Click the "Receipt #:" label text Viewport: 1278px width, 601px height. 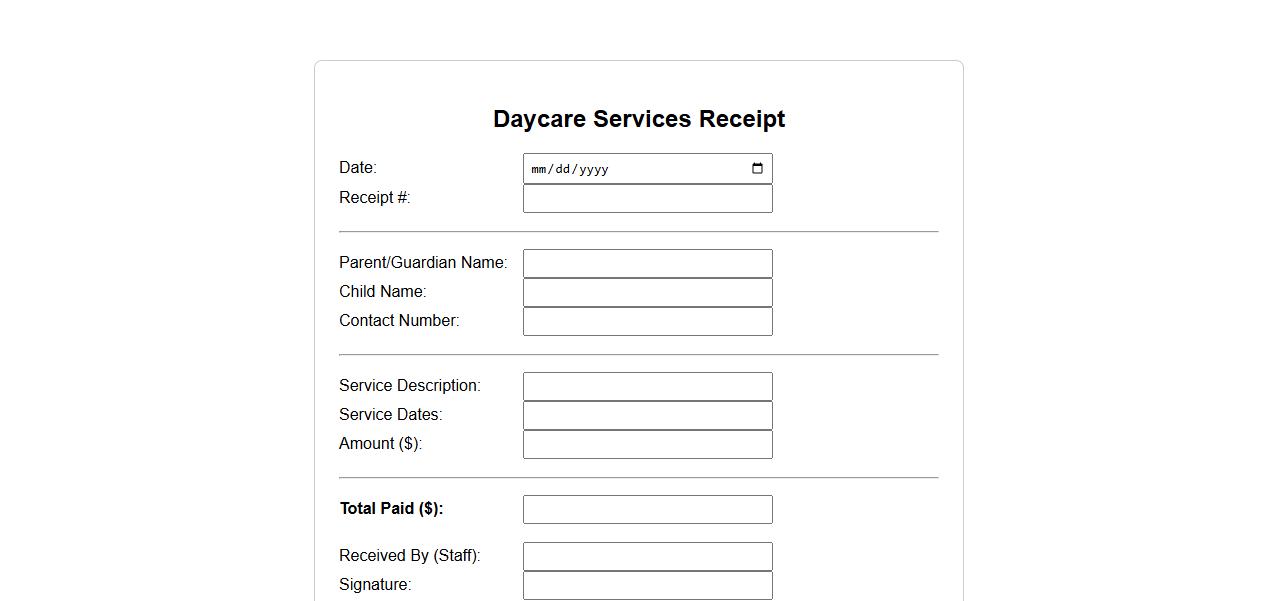374,198
